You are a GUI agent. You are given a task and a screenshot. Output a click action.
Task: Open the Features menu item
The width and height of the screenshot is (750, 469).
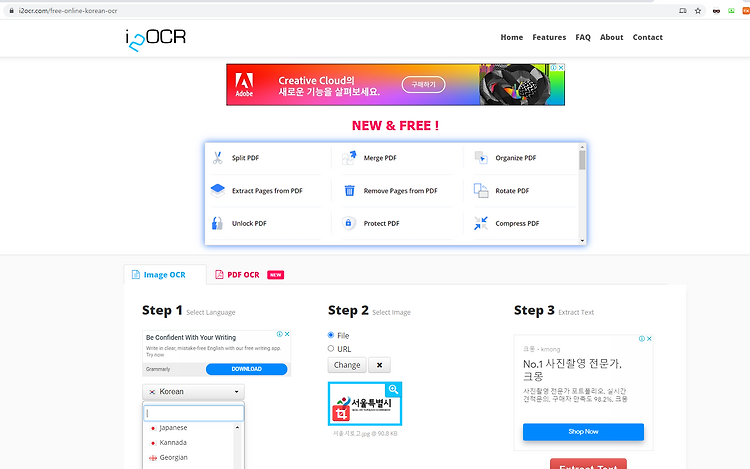(549, 37)
